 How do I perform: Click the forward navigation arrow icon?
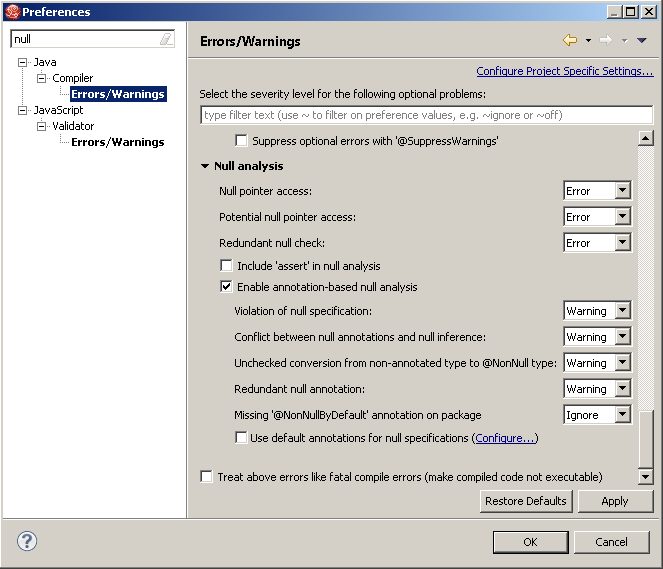(x=606, y=40)
